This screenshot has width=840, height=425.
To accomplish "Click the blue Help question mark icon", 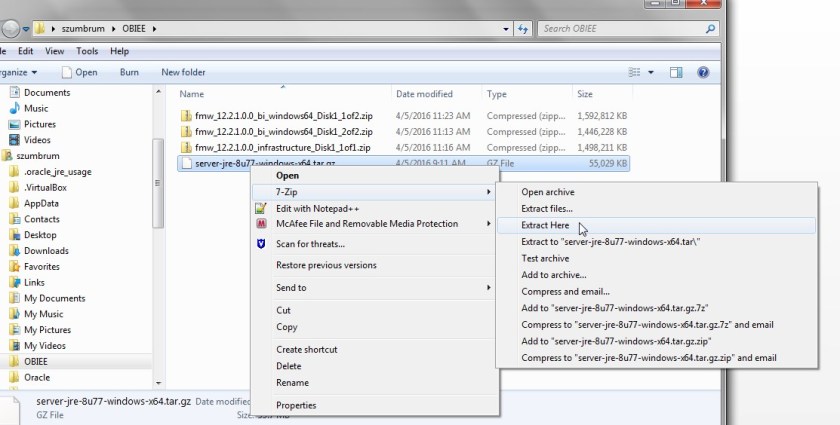I will pos(703,72).
